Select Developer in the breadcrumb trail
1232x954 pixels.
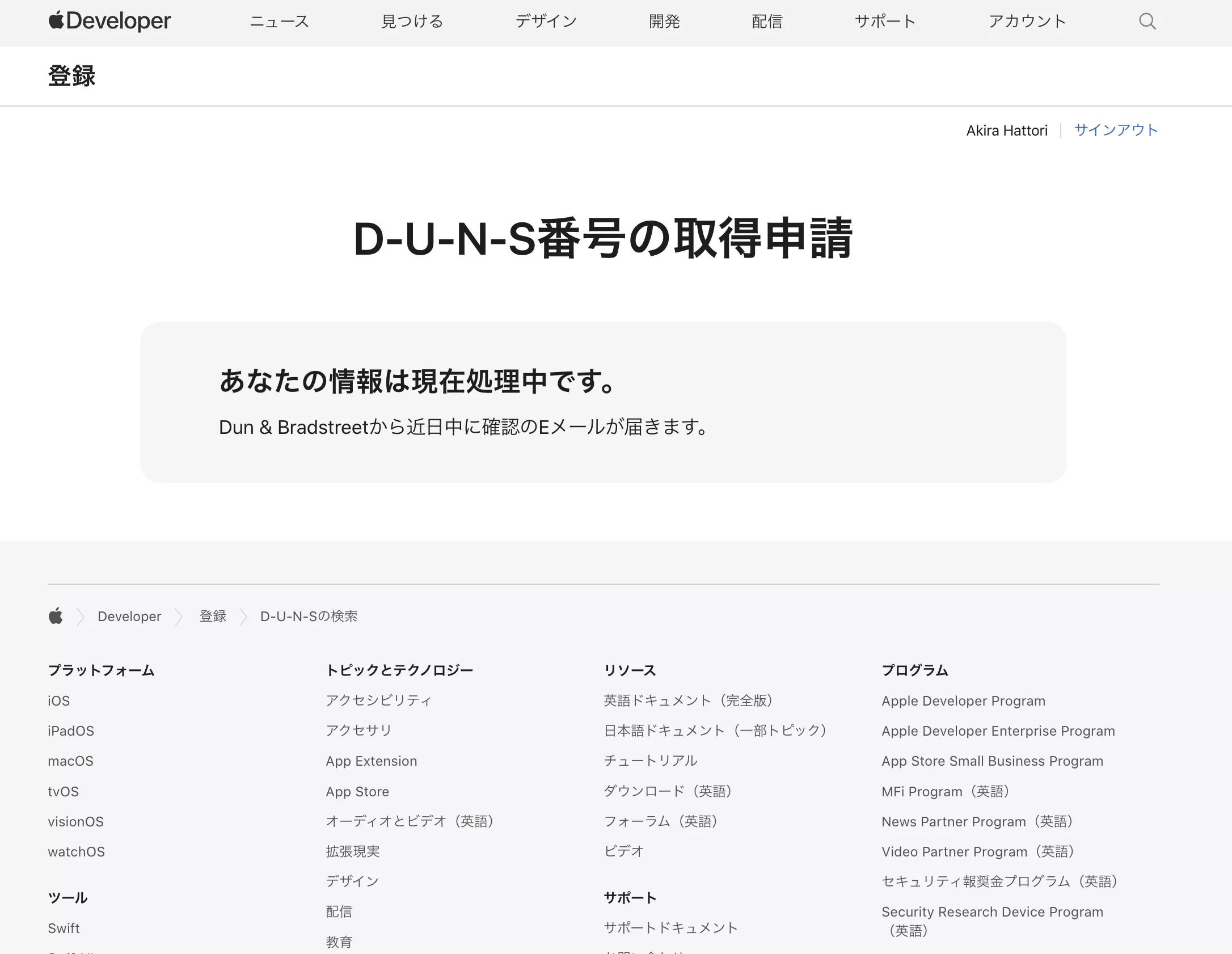pos(129,616)
